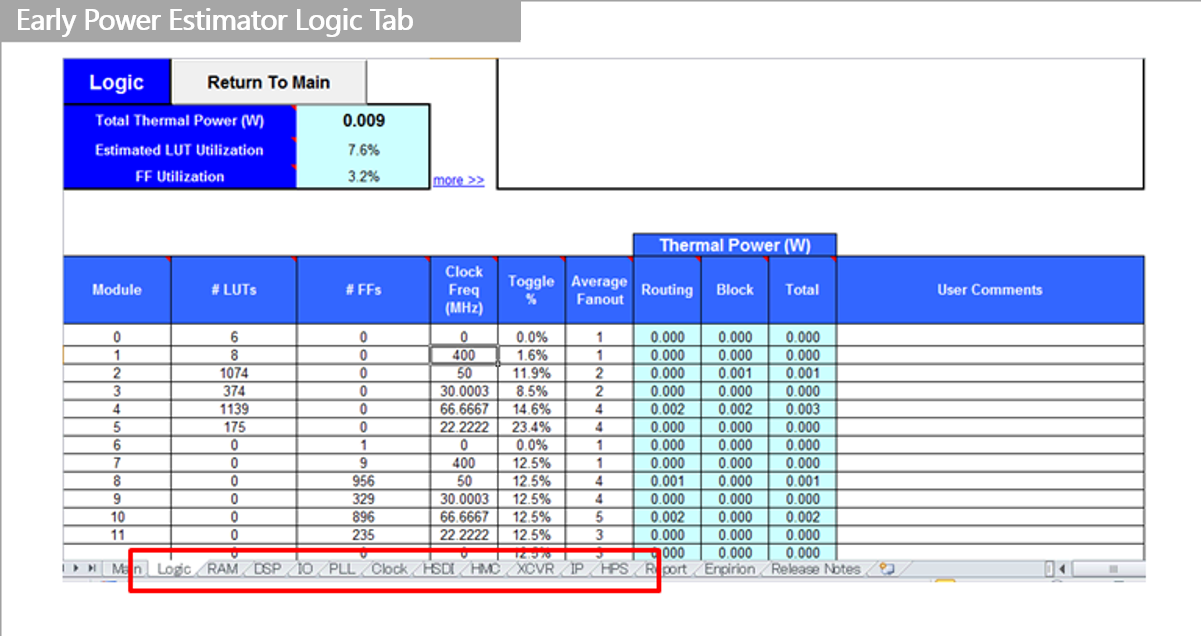Click the horizontal scrollbar at bottom right

coord(1110,568)
